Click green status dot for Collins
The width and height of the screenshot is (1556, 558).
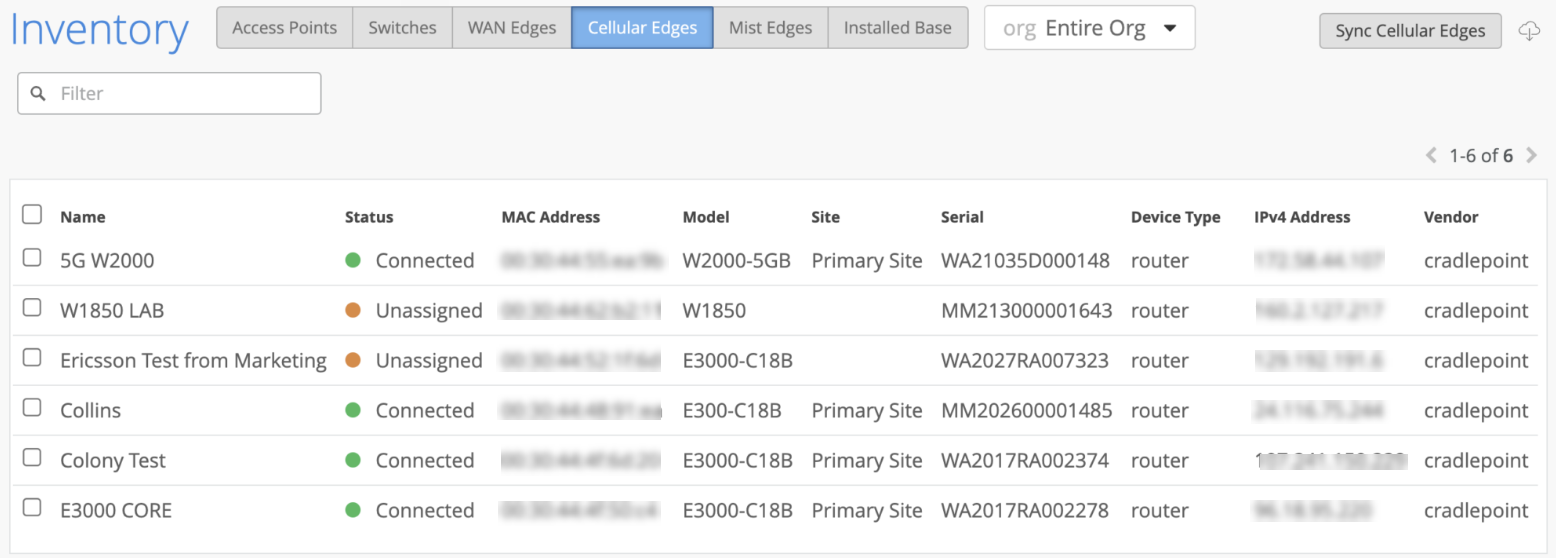pos(353,410)
